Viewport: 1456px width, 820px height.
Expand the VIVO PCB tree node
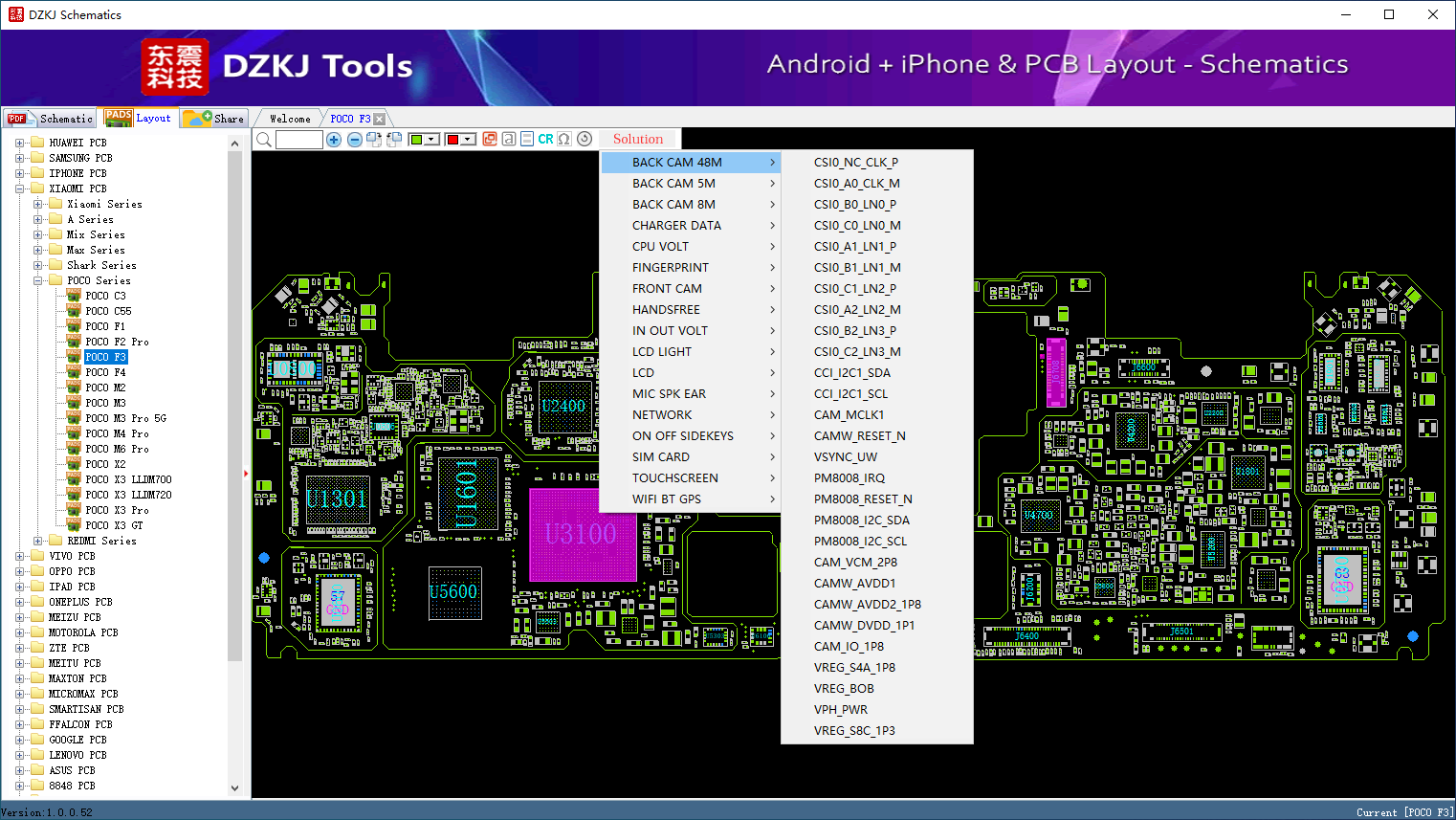click(x=19, y=556)
